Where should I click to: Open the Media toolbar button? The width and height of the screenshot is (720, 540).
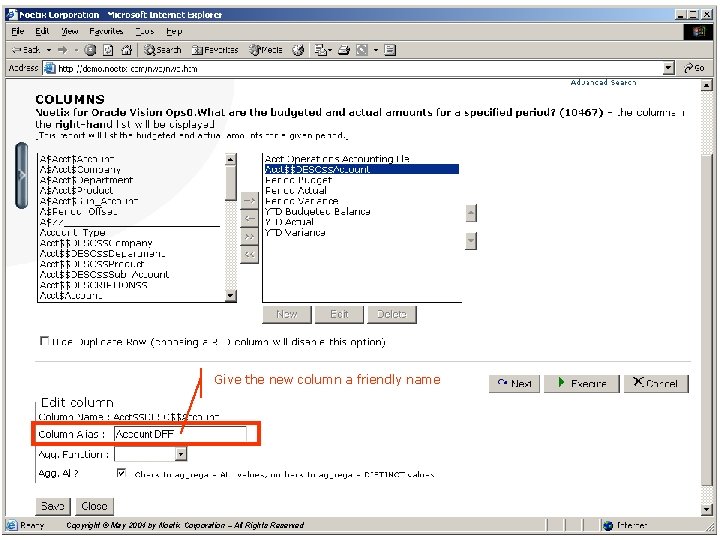click(x=265, y=50)
